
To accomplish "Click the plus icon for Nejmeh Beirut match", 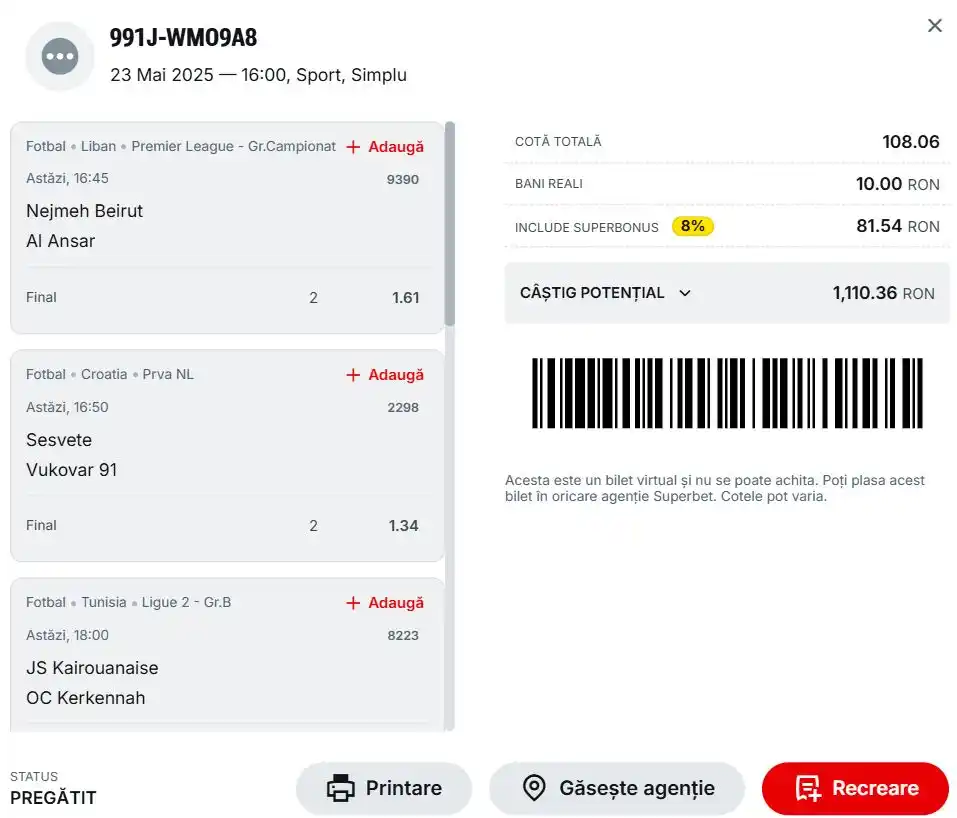I will 353,147.
